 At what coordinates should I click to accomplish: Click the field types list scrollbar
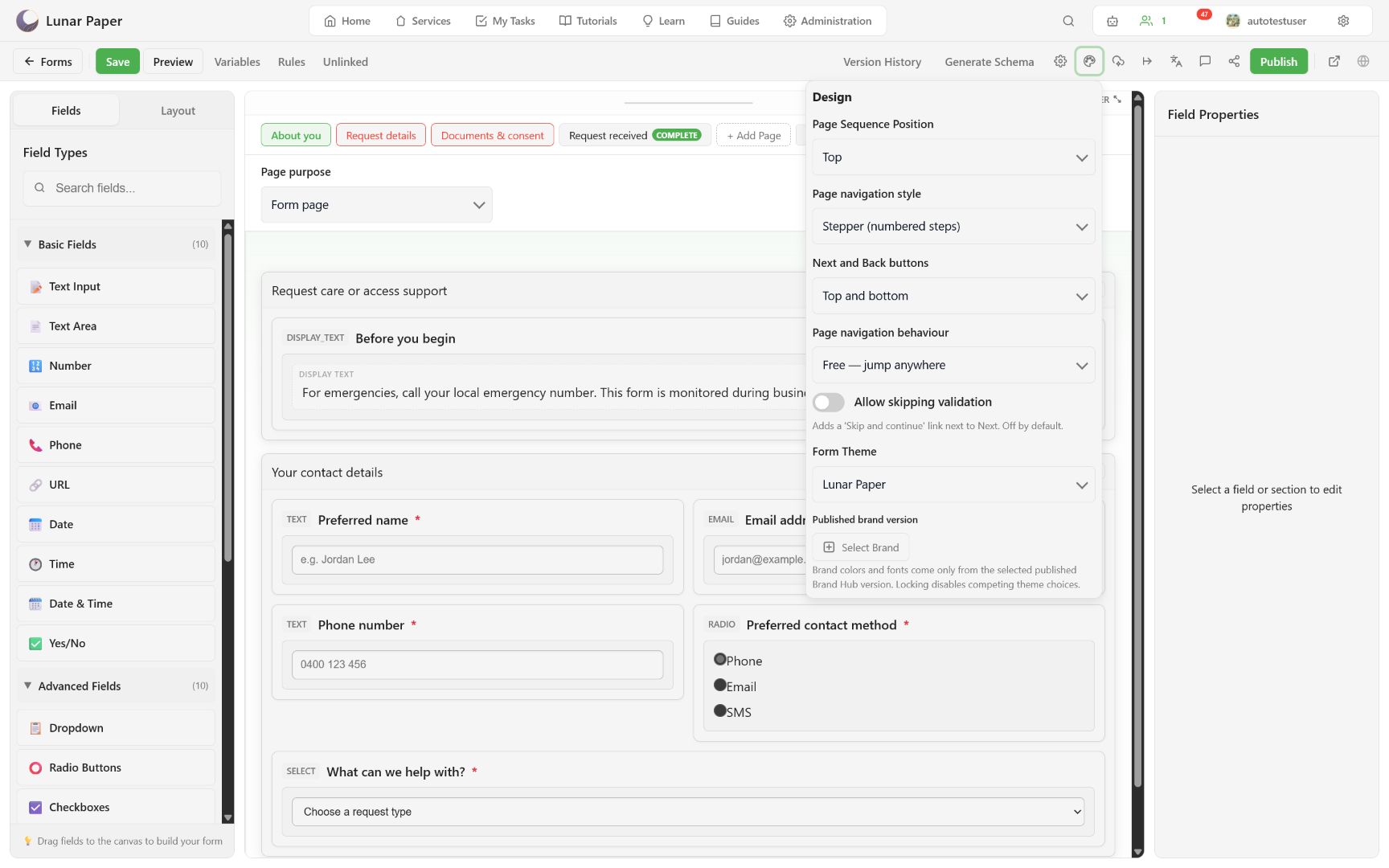point(228,399)
